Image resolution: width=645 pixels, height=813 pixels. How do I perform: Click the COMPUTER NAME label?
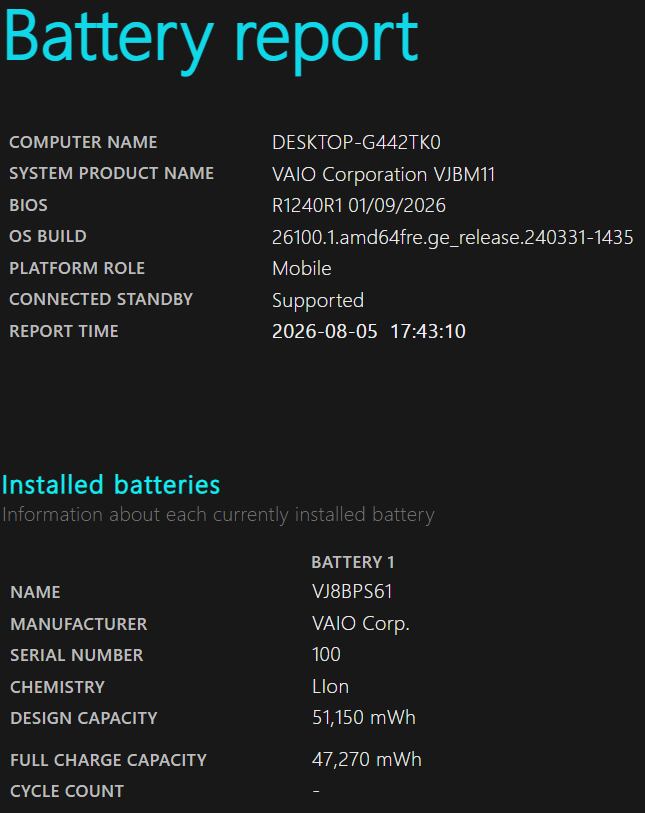coord(83,142)
